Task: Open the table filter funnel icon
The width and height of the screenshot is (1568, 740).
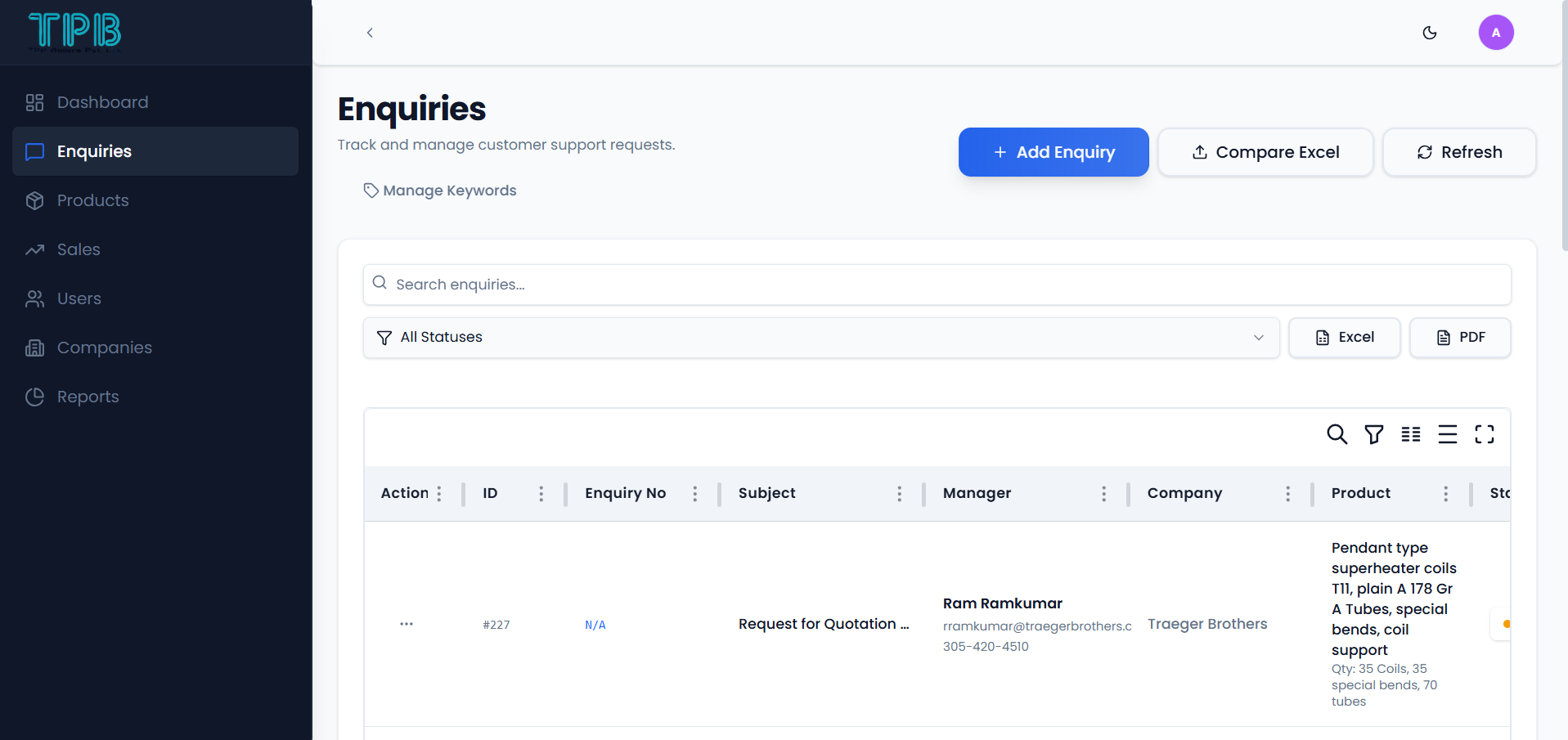Action: coord(1373,434)
